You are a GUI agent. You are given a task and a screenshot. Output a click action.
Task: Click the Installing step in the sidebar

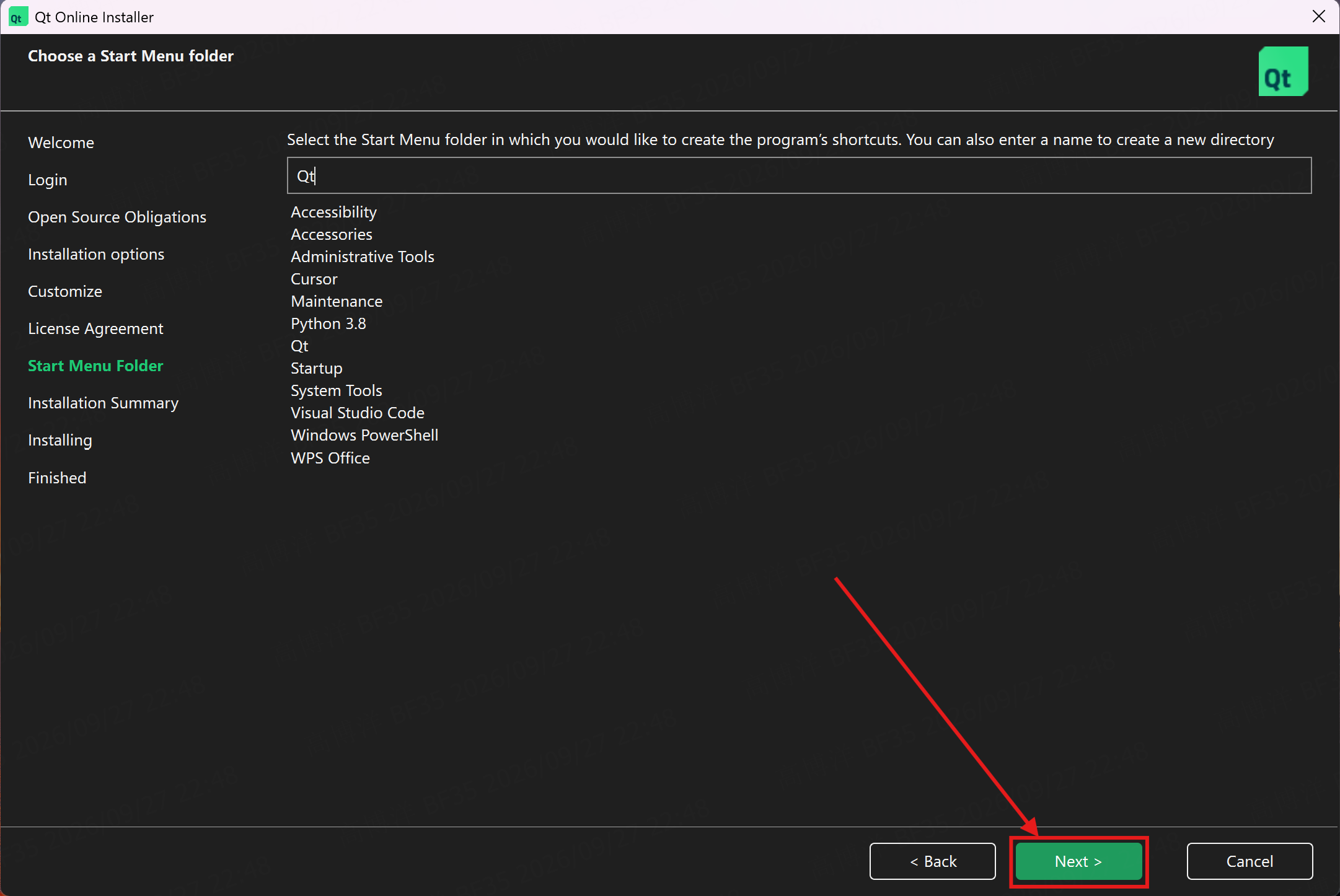pyautogui.click(x=60, y=440)
